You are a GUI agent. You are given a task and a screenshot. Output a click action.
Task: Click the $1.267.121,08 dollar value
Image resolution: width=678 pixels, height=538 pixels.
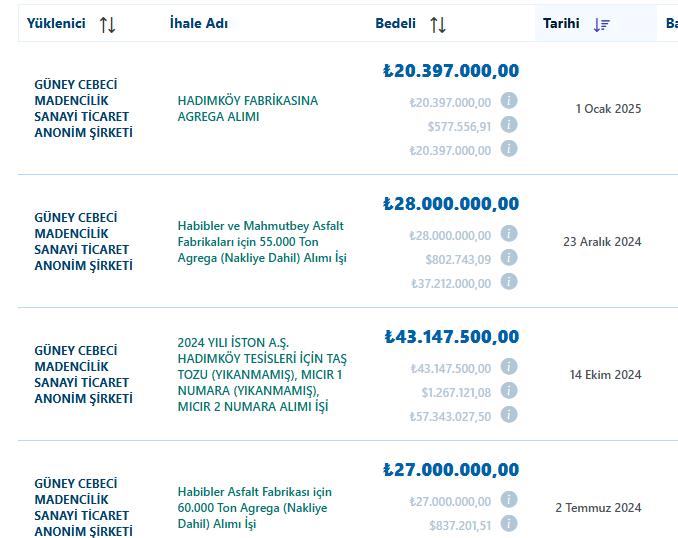pos(456,393)
